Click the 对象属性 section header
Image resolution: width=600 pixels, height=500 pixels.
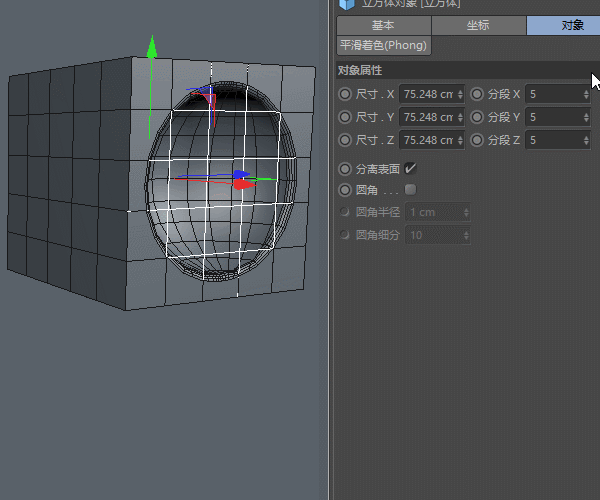pyautogui.click(x=468, y=70)
